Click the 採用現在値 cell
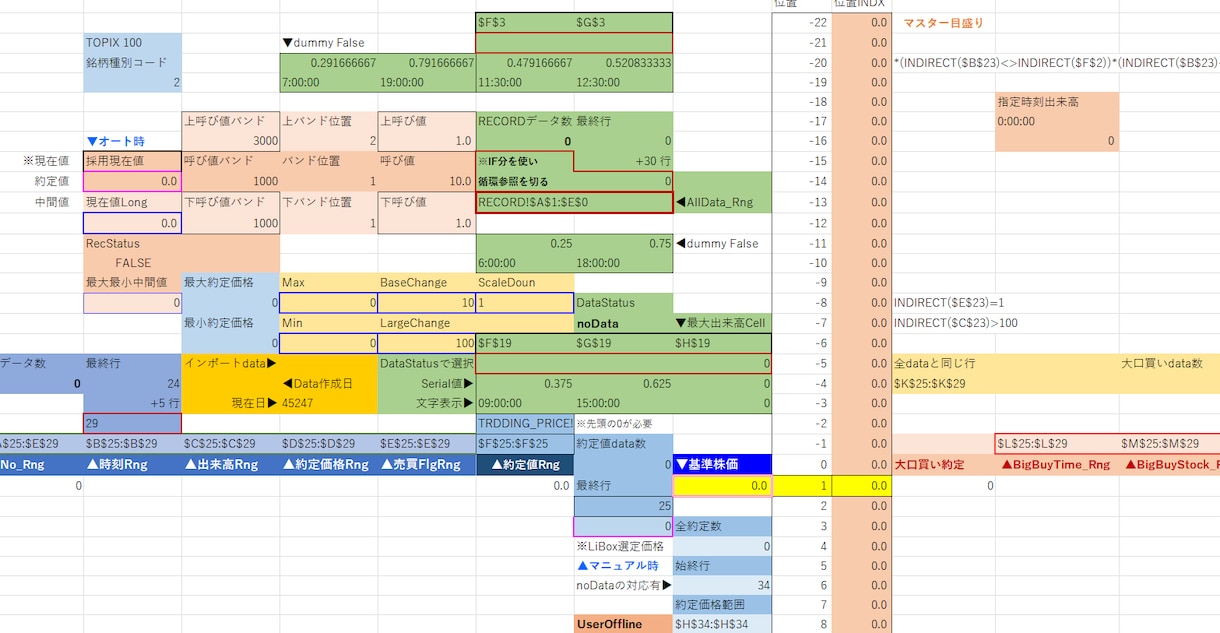 click(x=132, y=160)
